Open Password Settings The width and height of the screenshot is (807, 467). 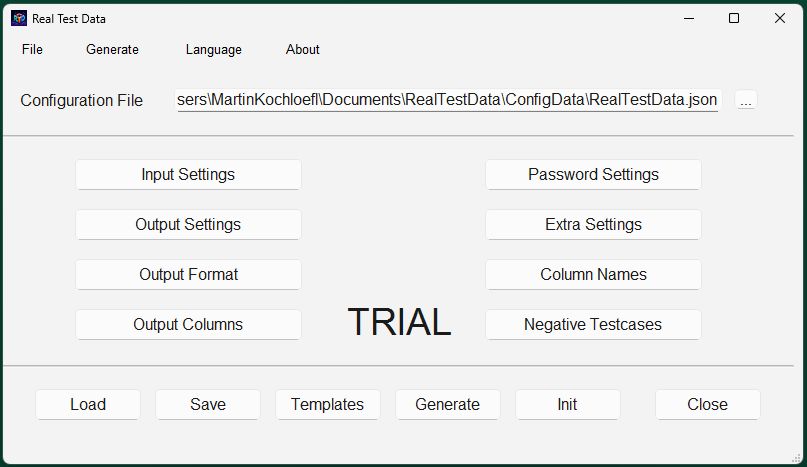(x=593, y=175)
